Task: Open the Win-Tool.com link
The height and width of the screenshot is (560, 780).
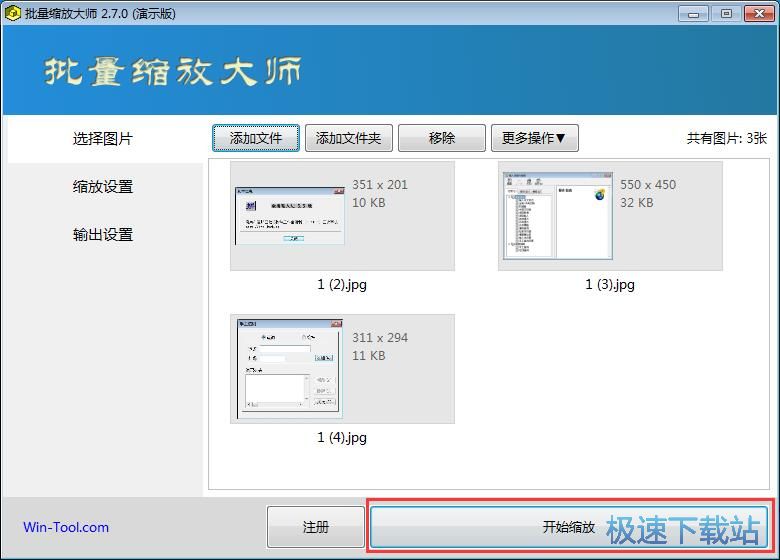Action: (x=66, y=527)
